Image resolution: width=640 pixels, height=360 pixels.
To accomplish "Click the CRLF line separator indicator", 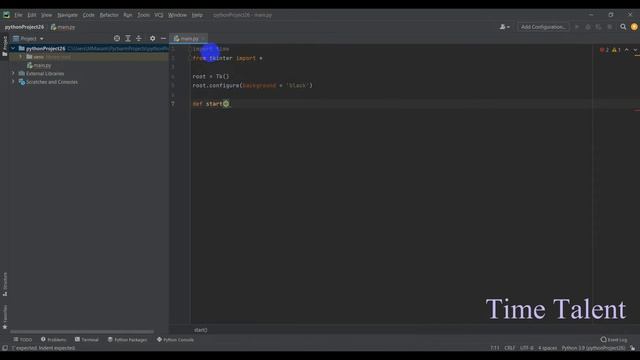I will point(509,348).
